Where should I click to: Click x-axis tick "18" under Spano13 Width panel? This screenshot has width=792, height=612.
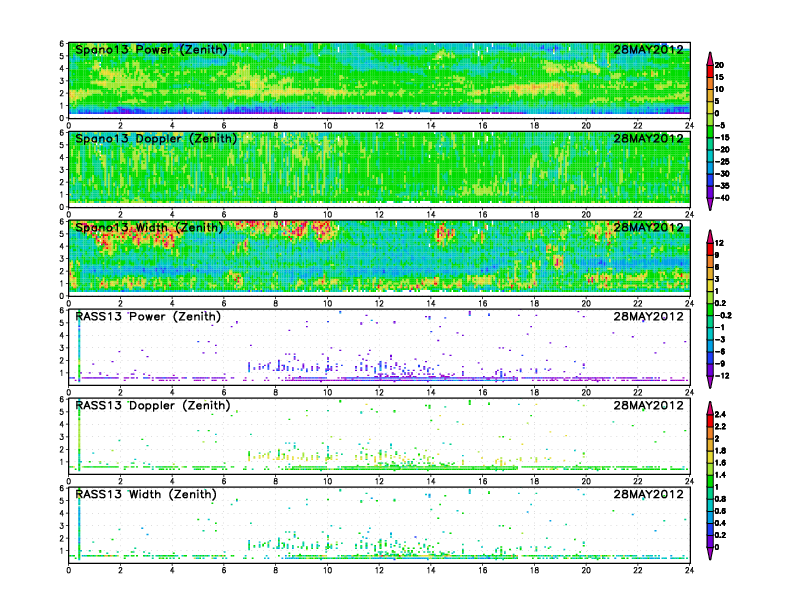pyautogui.click(x=534, y=303)
